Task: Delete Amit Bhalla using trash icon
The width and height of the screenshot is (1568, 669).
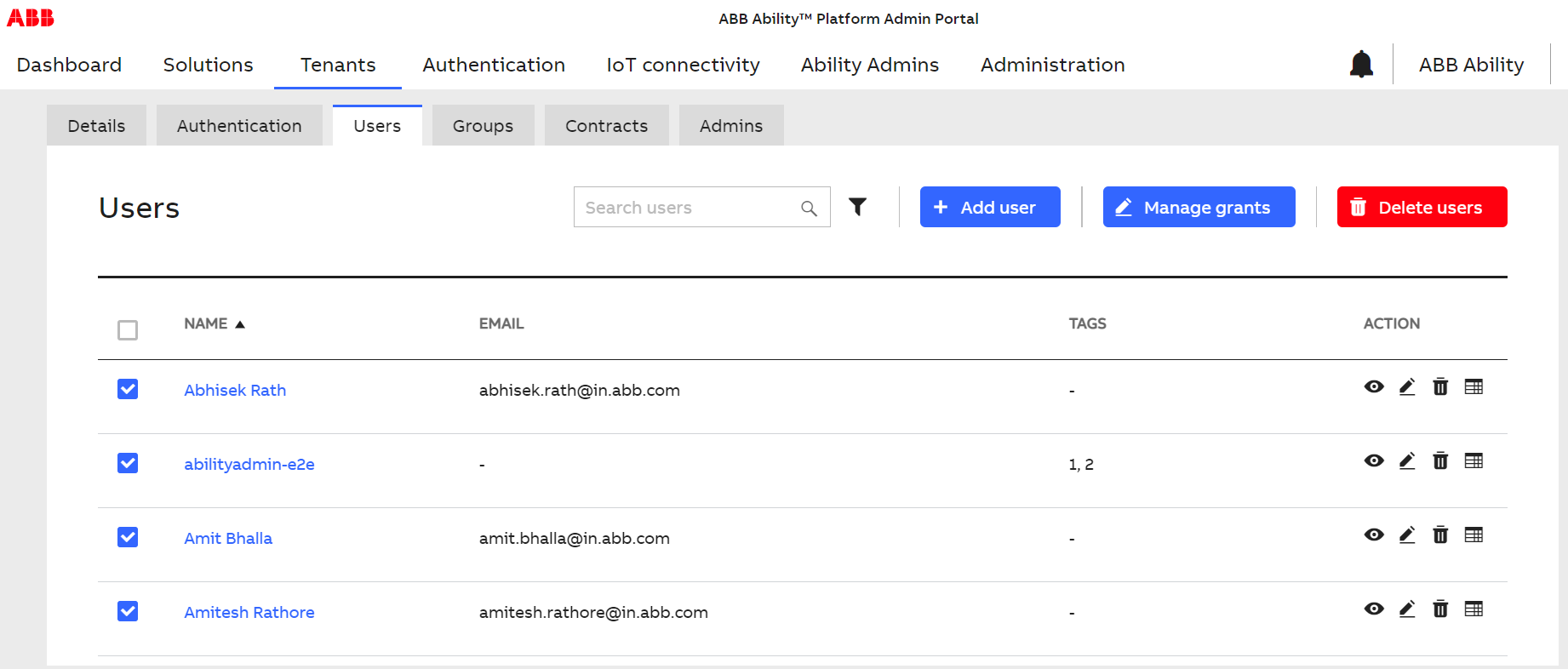Action: (x=1440, y=535)
